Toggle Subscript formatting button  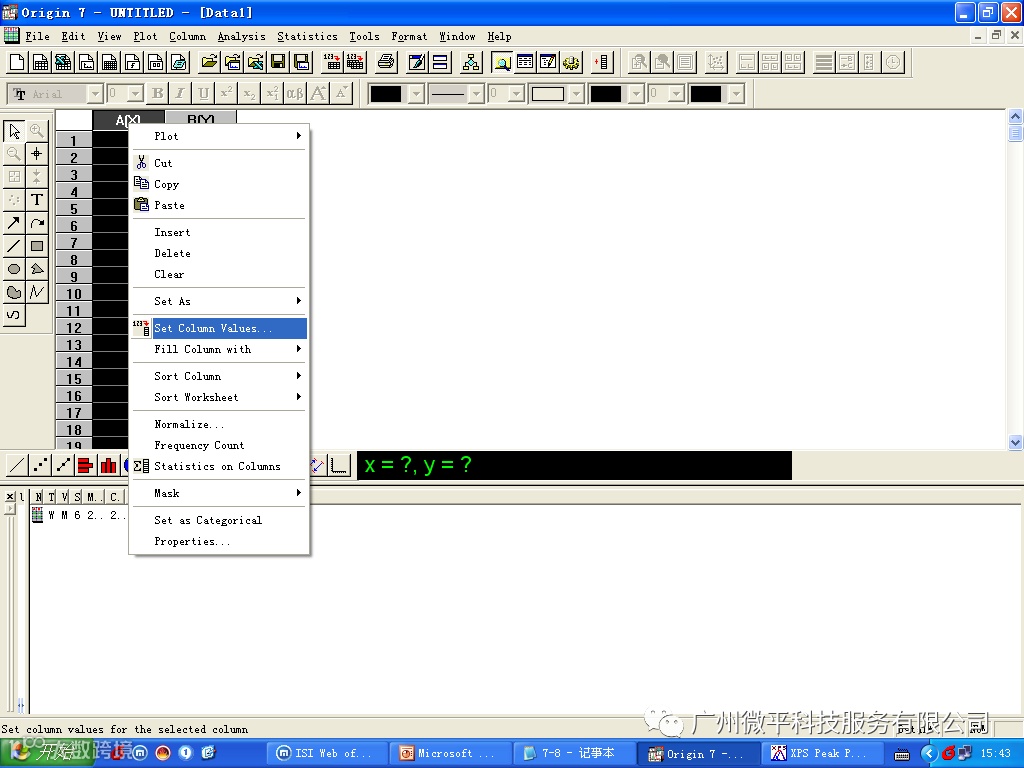(249, 93)
